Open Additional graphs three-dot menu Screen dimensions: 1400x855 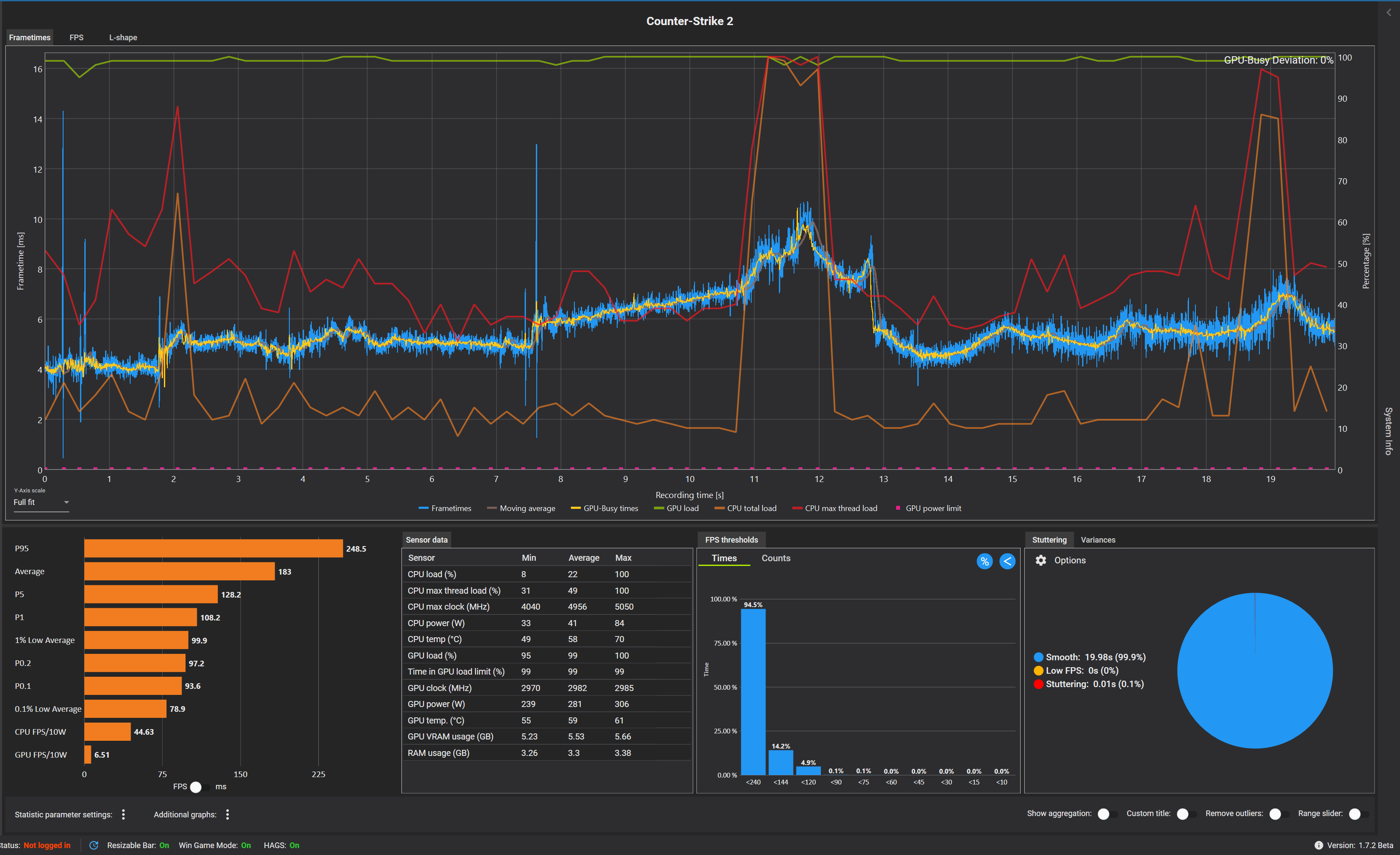[x=227, y=814]
